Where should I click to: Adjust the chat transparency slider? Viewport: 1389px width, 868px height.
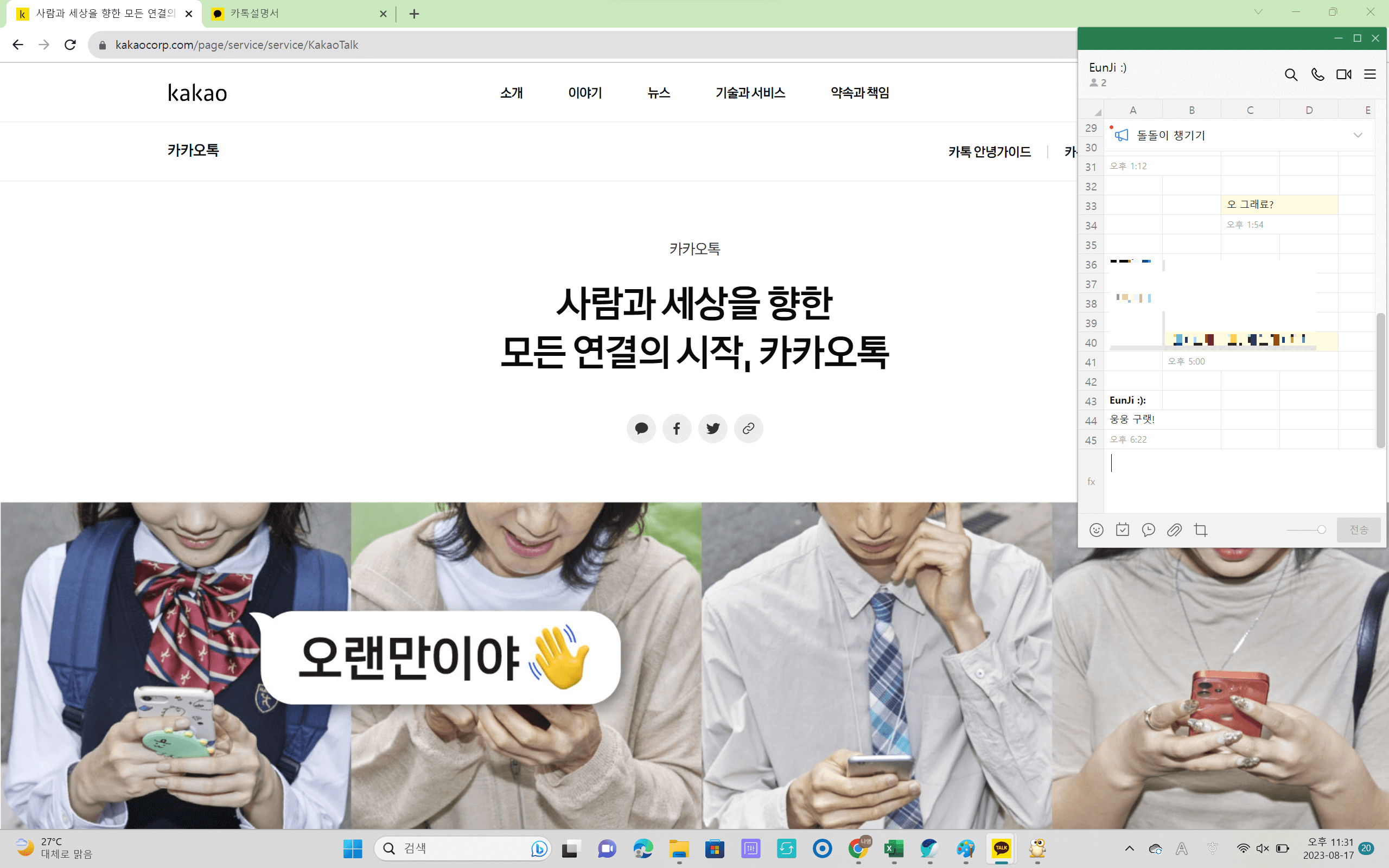click(1306, 530)
